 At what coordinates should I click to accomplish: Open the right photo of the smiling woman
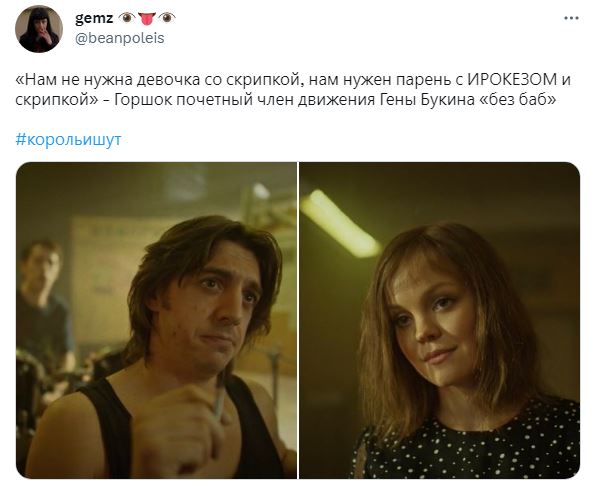click(x=439, y=320)
